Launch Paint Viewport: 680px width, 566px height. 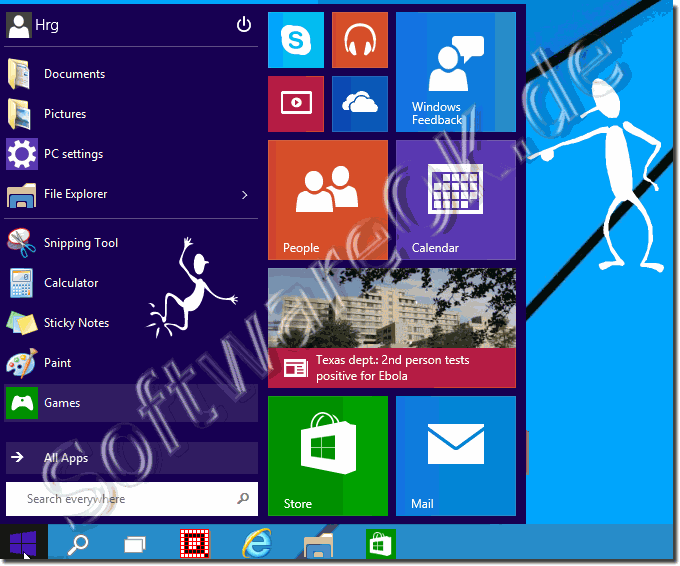pyautogui.click(x=131, y=363)
